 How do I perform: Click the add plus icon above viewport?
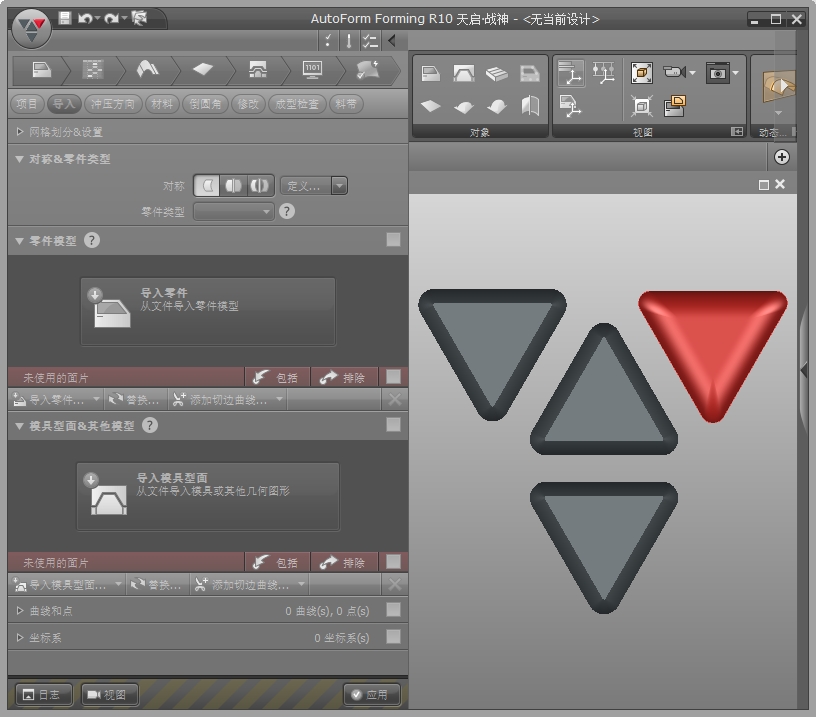[782, 157]
